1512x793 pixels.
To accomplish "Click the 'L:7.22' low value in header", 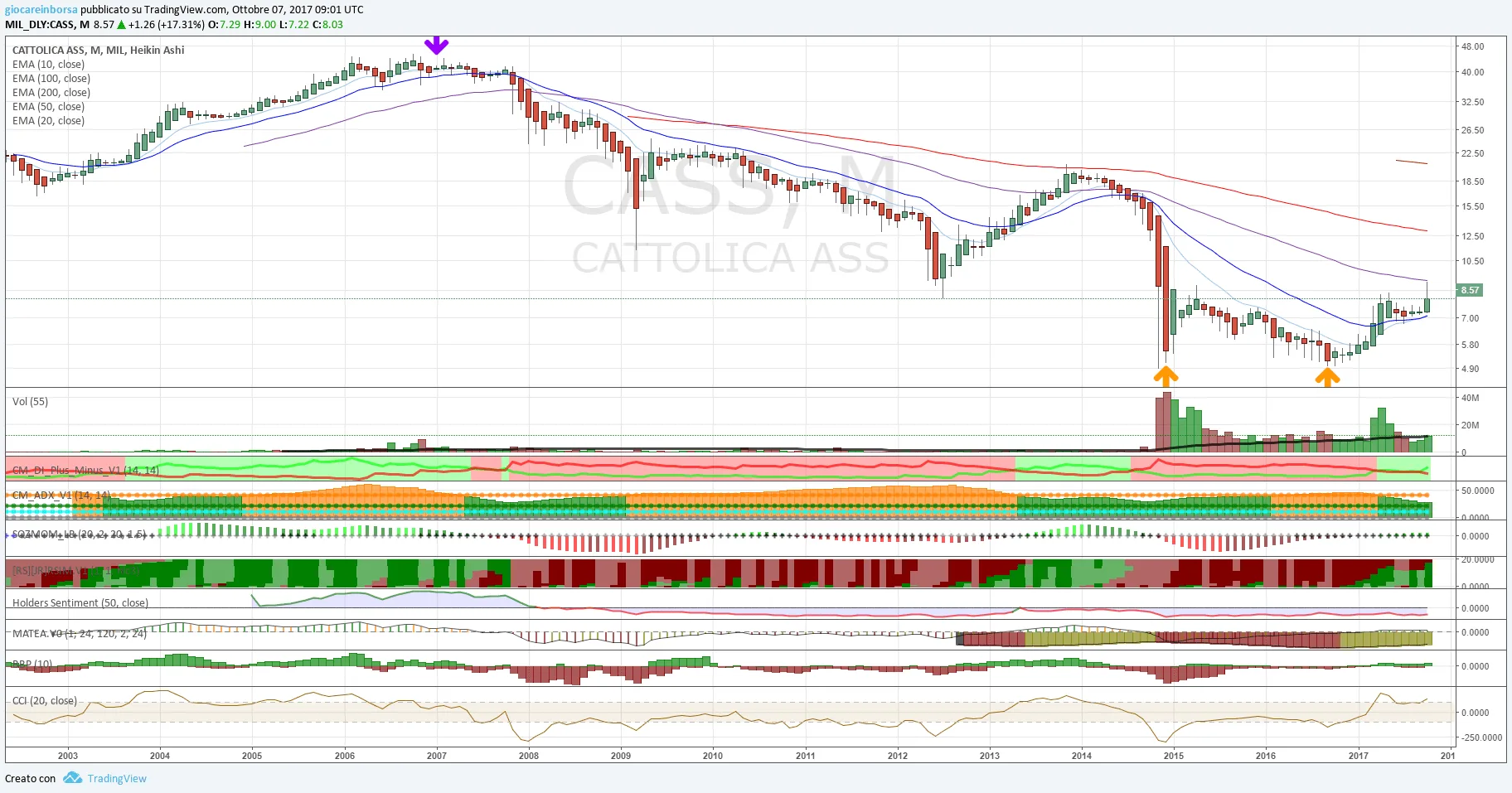I will click(294, 25).
